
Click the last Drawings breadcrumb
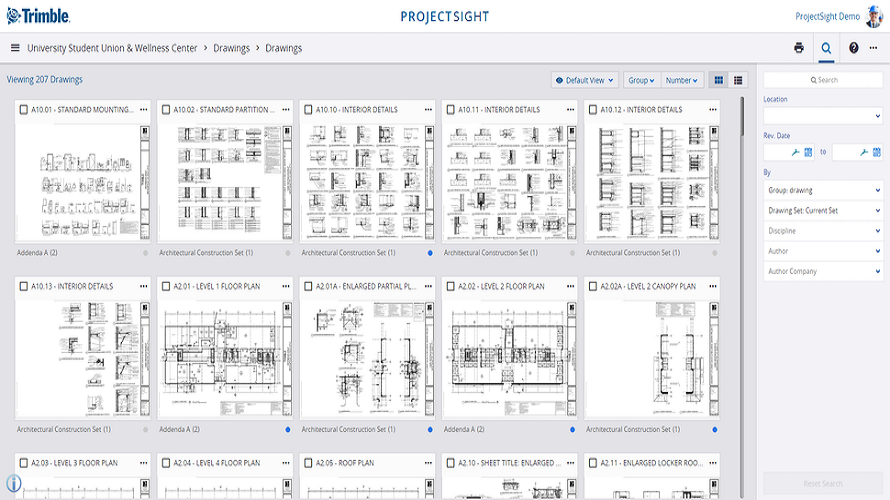click(x=284, y=48)
